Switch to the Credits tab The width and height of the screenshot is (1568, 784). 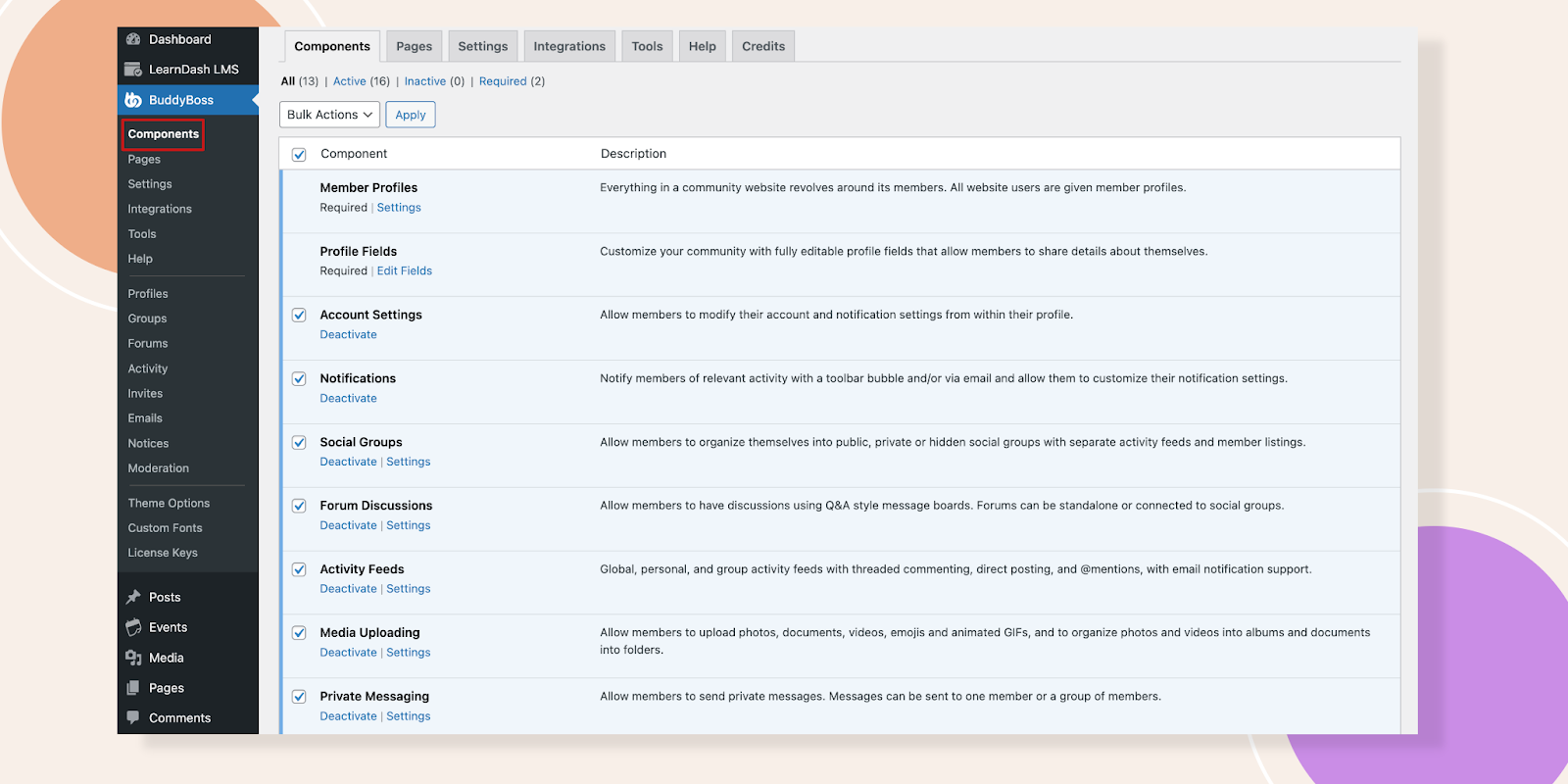click(763, 46)
